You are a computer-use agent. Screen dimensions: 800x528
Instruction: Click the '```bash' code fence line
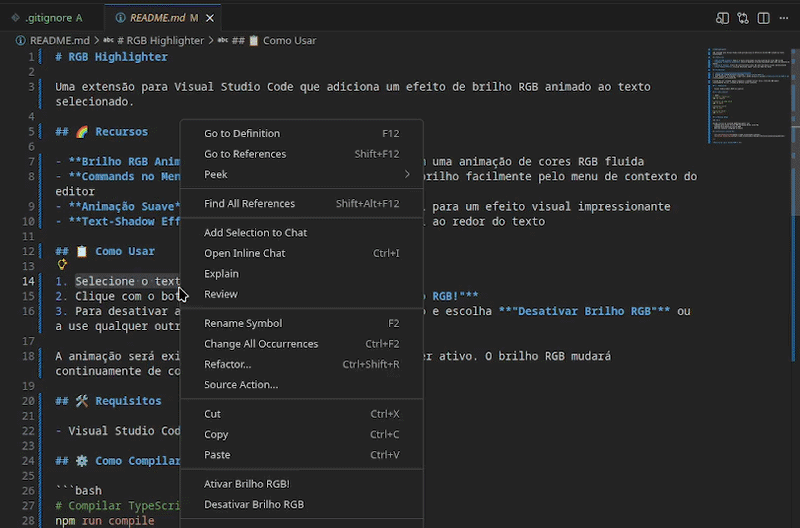tap(79, 490)
